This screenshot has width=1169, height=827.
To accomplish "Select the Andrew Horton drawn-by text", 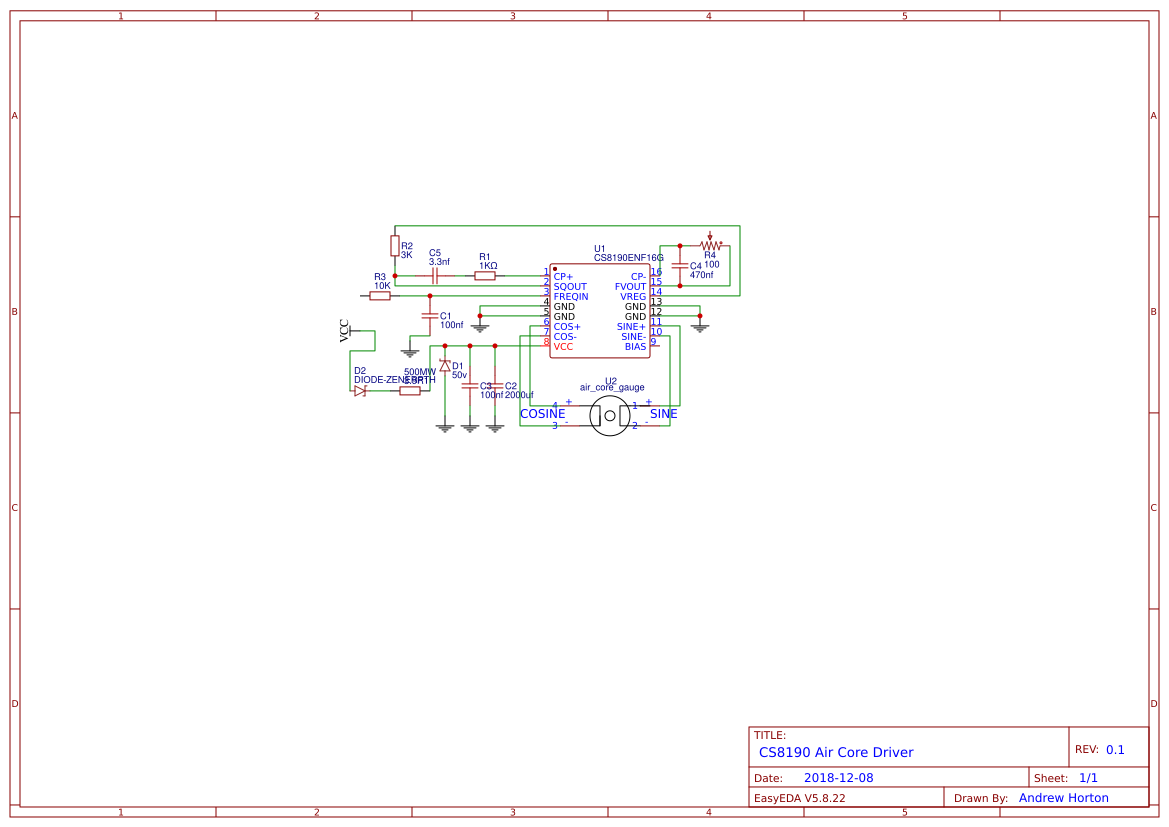I will [1063, 797].
